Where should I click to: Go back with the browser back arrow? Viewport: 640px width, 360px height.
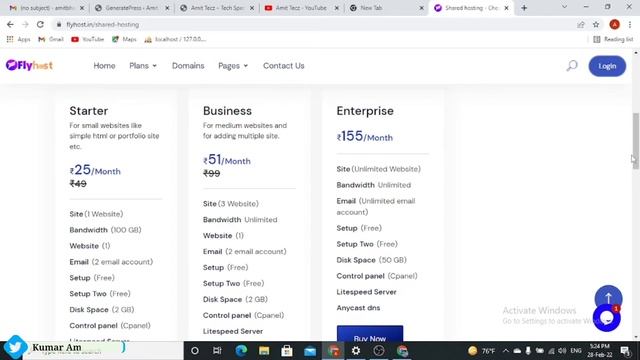(x=10, y=24)
